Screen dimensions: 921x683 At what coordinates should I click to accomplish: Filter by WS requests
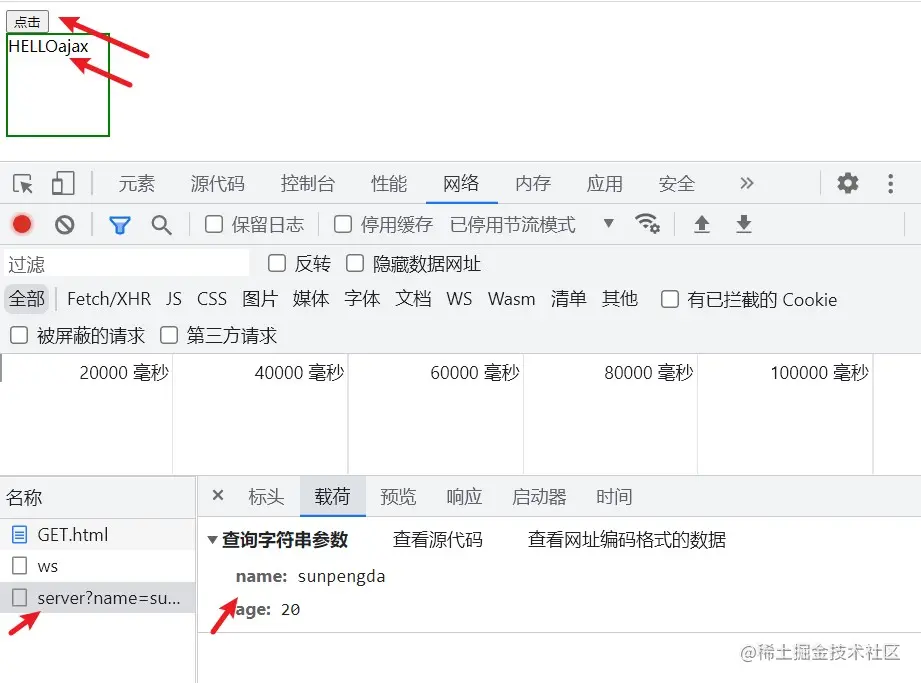pos(459,299)
